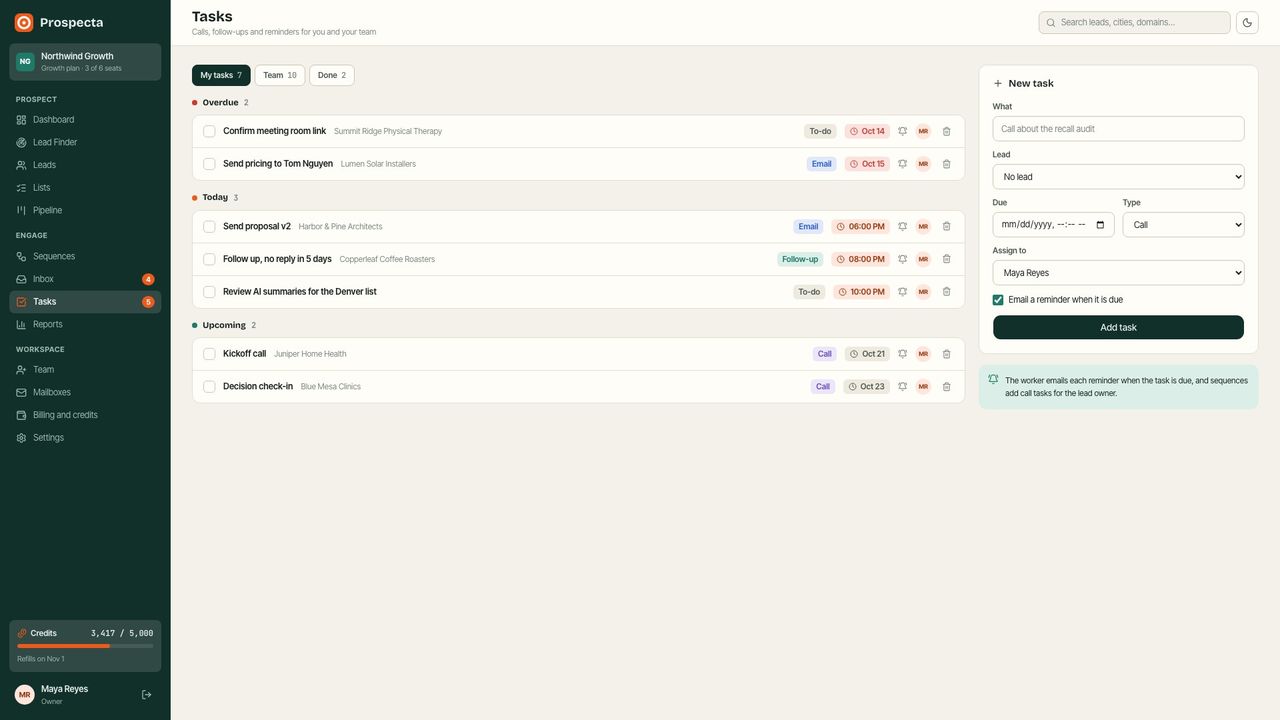This screenshot has width=1280, height=720.
Task: Delete the Decision check-in task
Action: (x=946, y=386)
